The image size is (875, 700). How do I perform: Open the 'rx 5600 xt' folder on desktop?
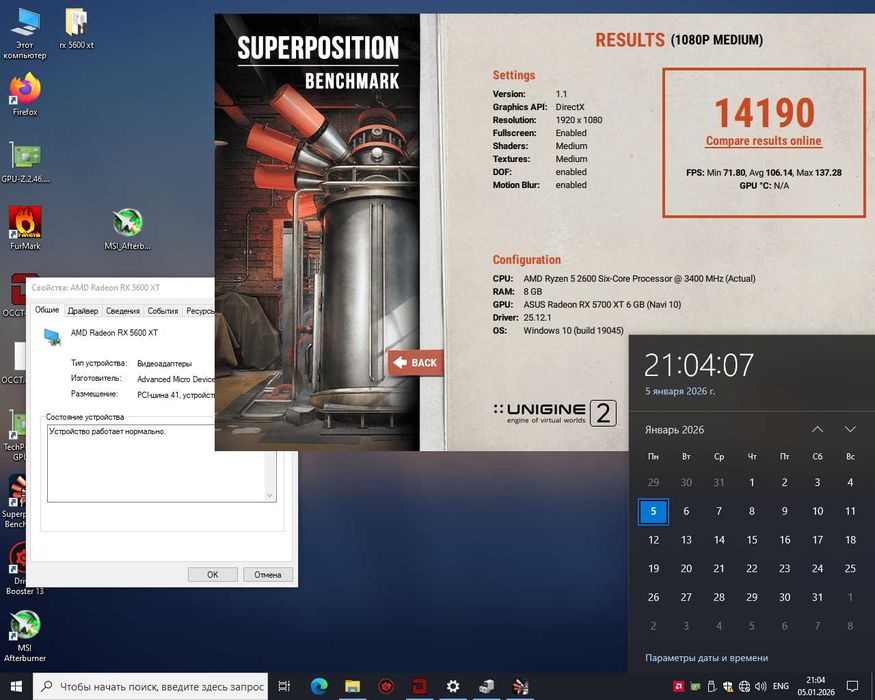[x=76, y=29]
